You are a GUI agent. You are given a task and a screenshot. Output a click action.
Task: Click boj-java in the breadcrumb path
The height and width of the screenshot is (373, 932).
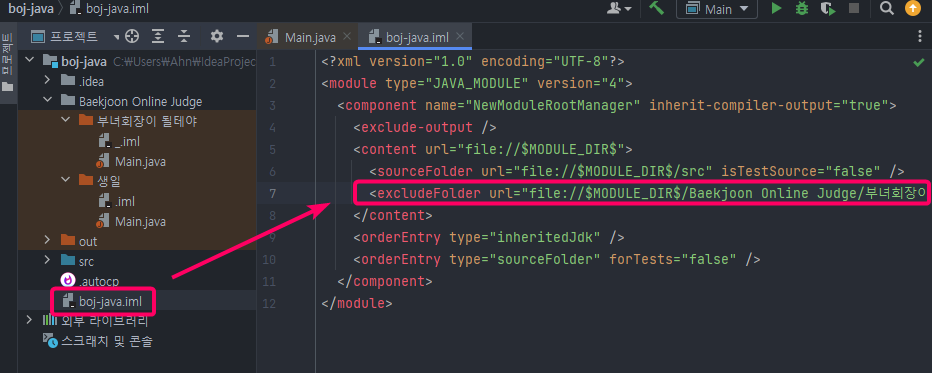click(x=31, y=8)
